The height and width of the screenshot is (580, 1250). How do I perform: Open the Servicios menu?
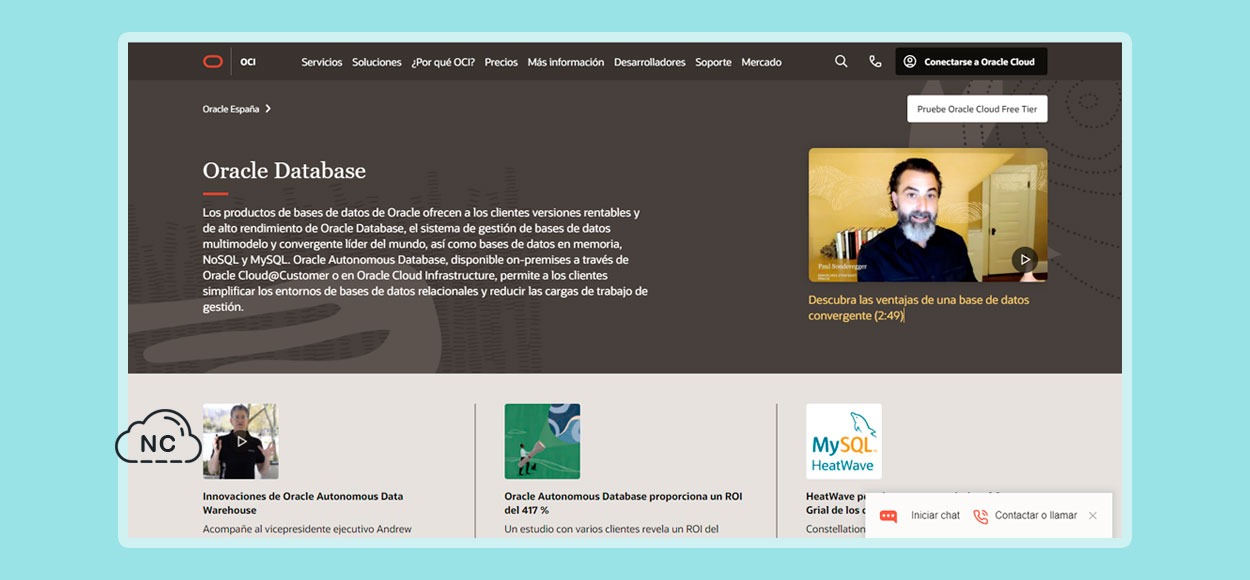322,62
